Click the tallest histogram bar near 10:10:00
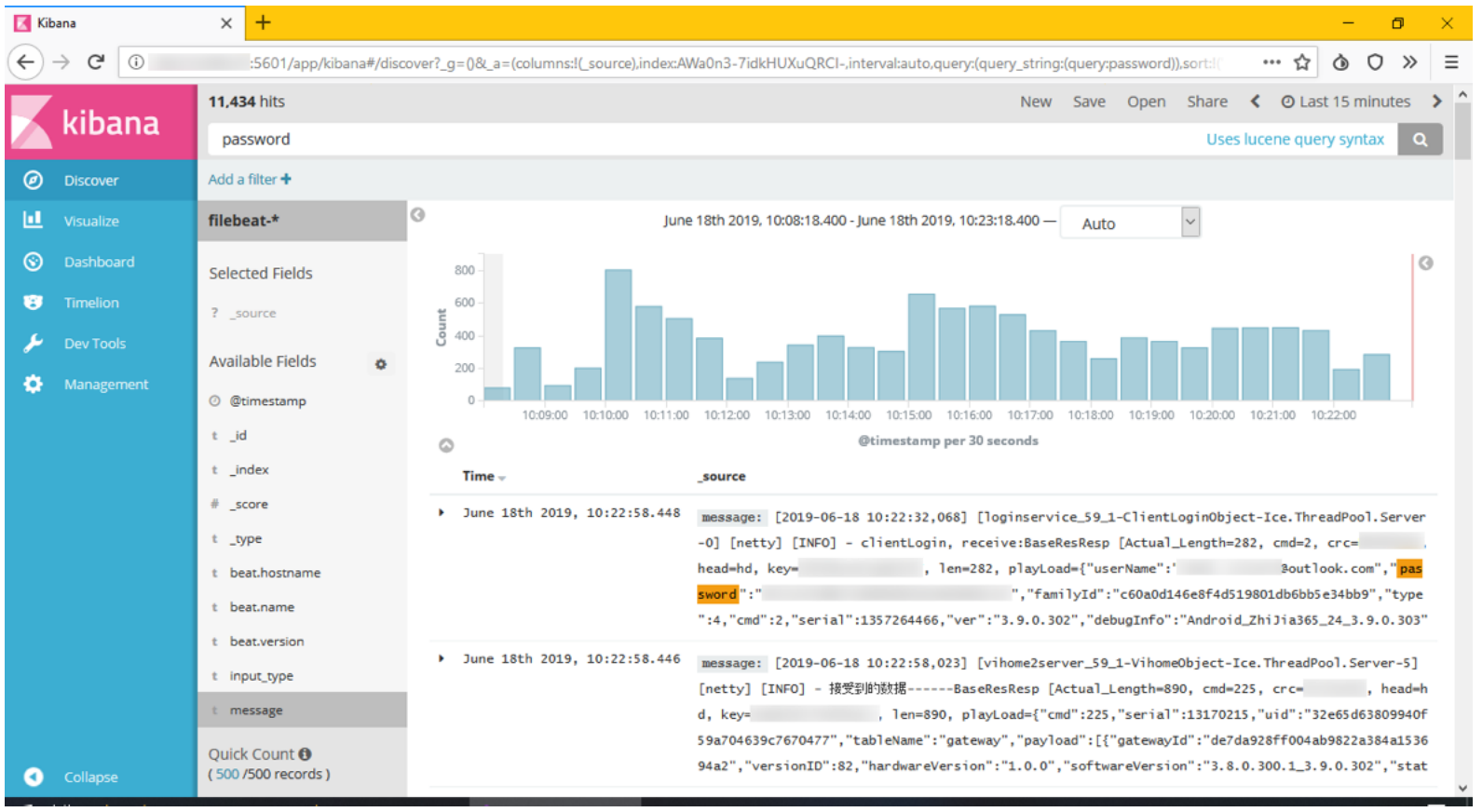1482x812 pixels. pos(618,335)
